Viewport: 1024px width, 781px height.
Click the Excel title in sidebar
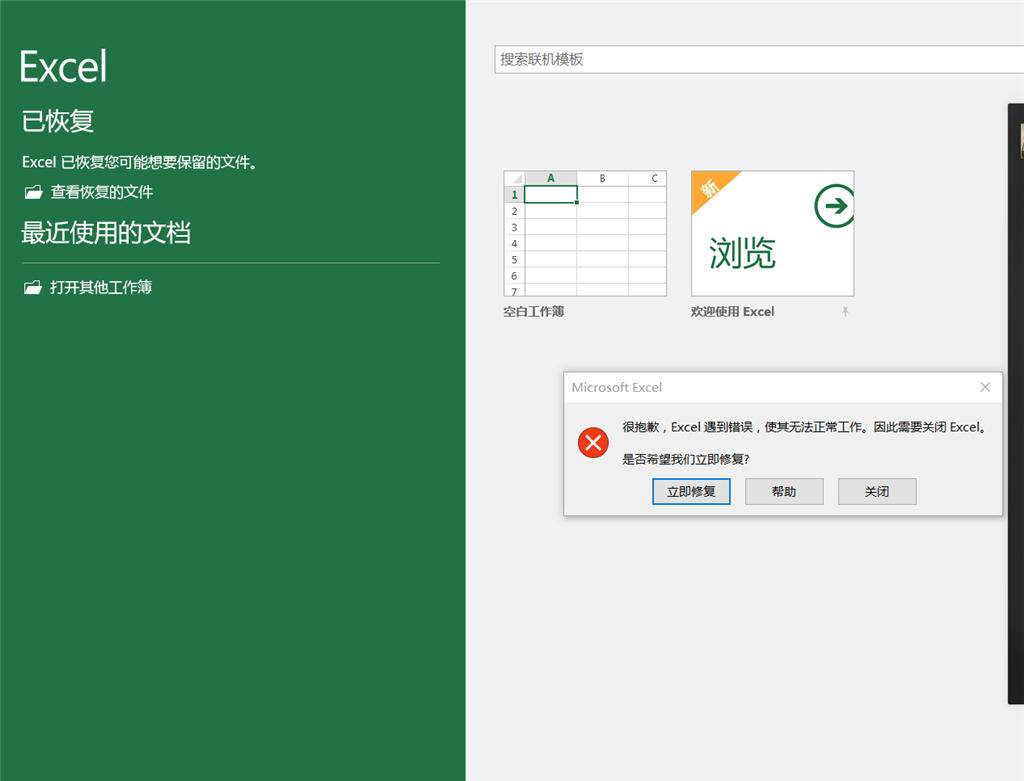click(63, 66)
